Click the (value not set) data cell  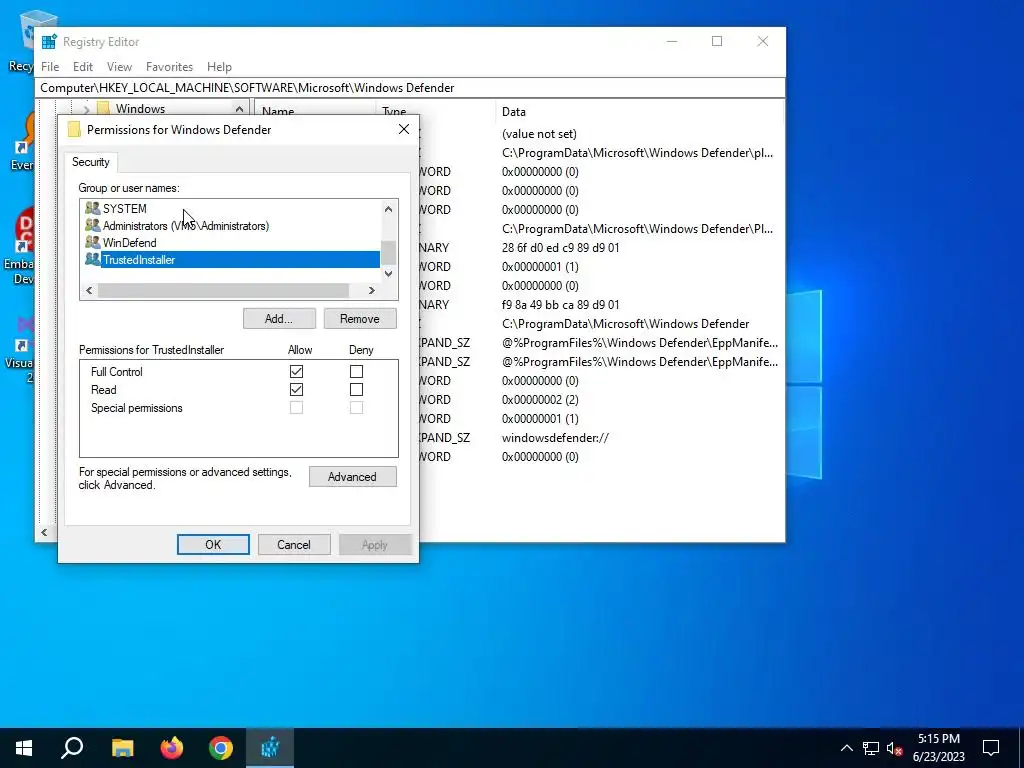click(539, 134)
